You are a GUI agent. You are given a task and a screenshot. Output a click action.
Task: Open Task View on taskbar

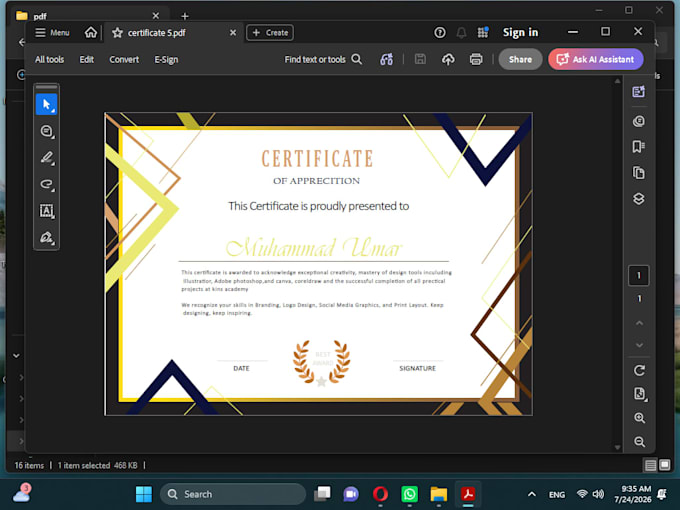[322, 494]
